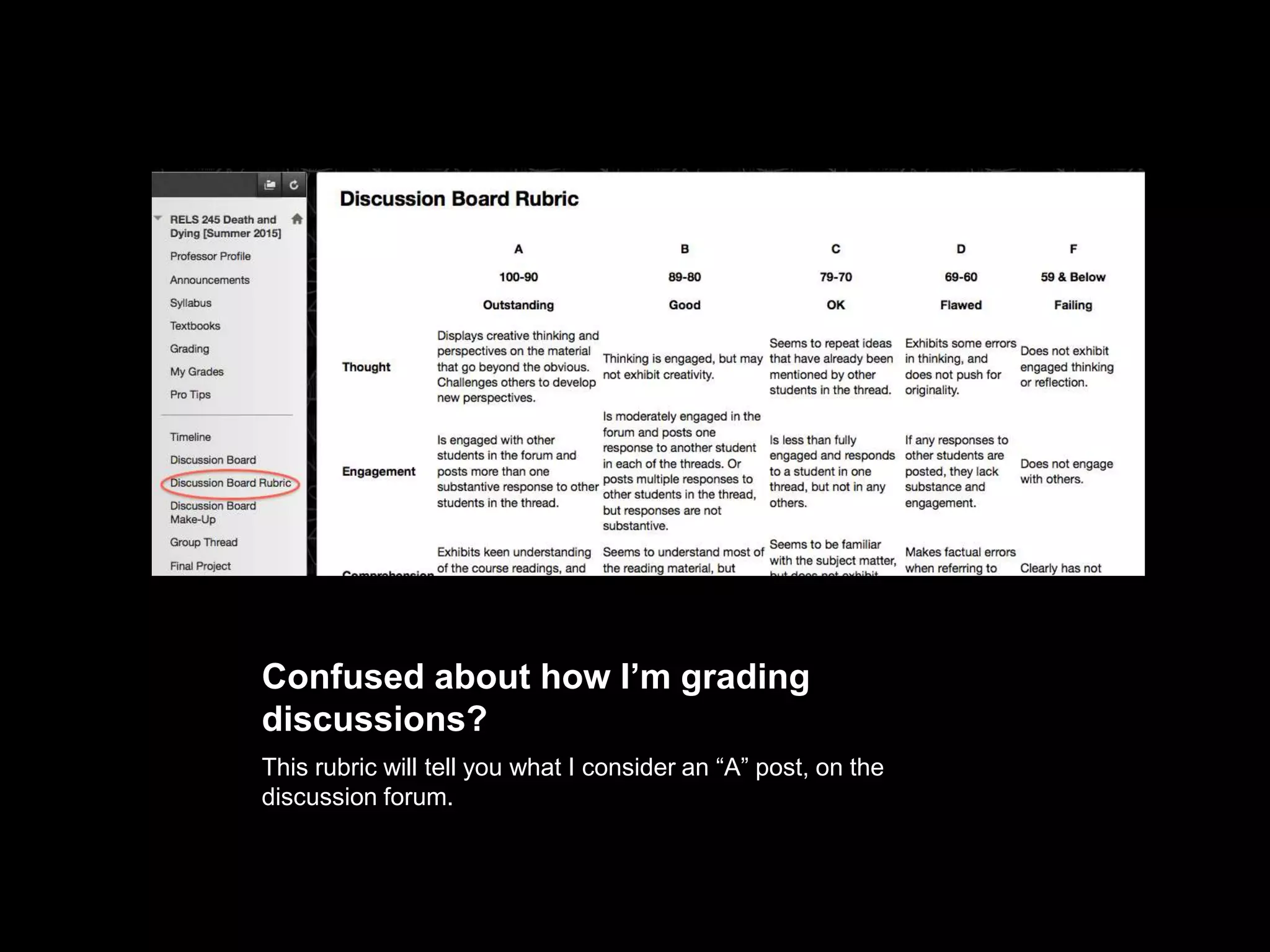Open Grading menu item
Screen dimensions: 1270x952
click(x=189, y=348)
